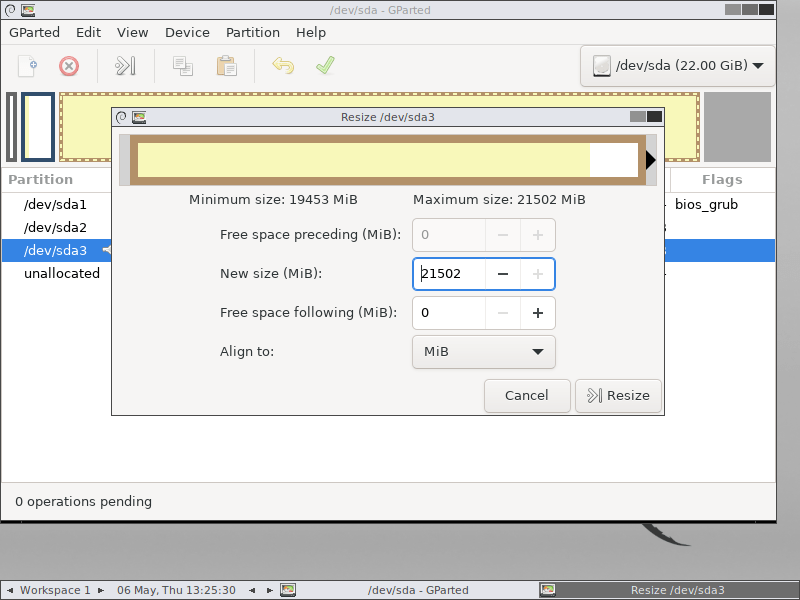Click the Paste partition icon
The width and height of the screenshot is (800, 600).
(x=225, y=65)
